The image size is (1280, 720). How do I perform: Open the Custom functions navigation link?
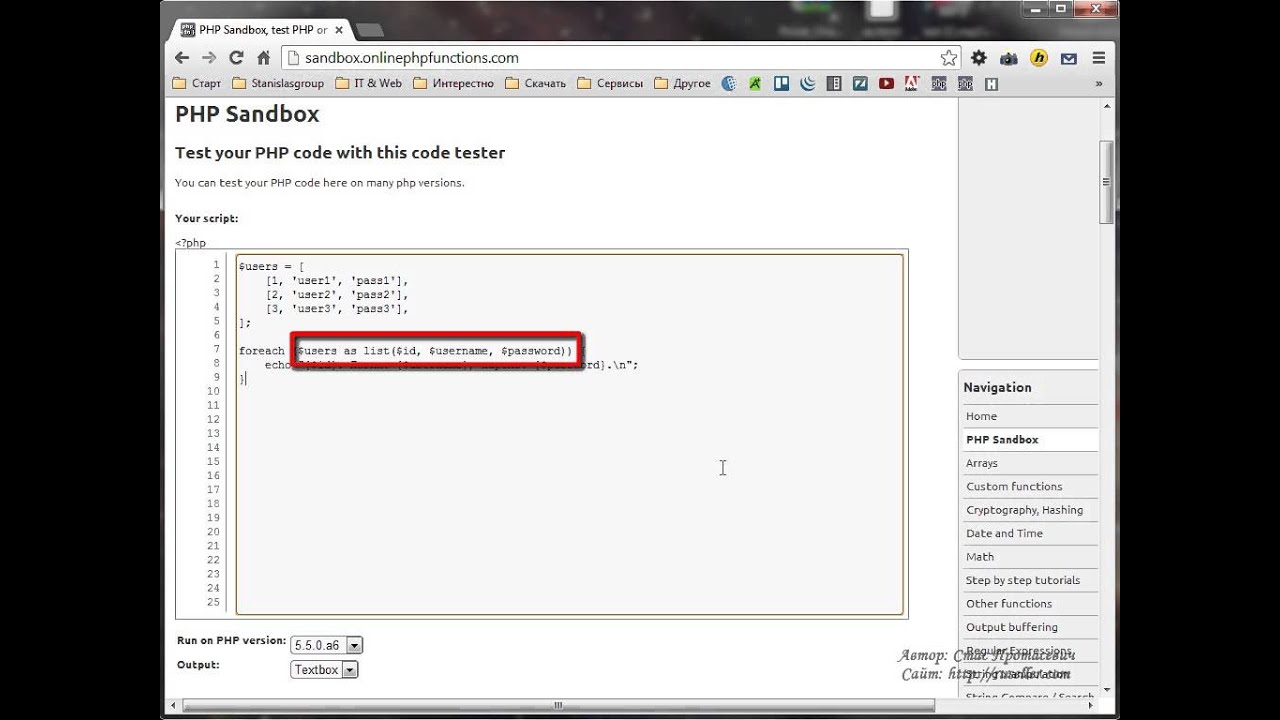[1014, 486]
